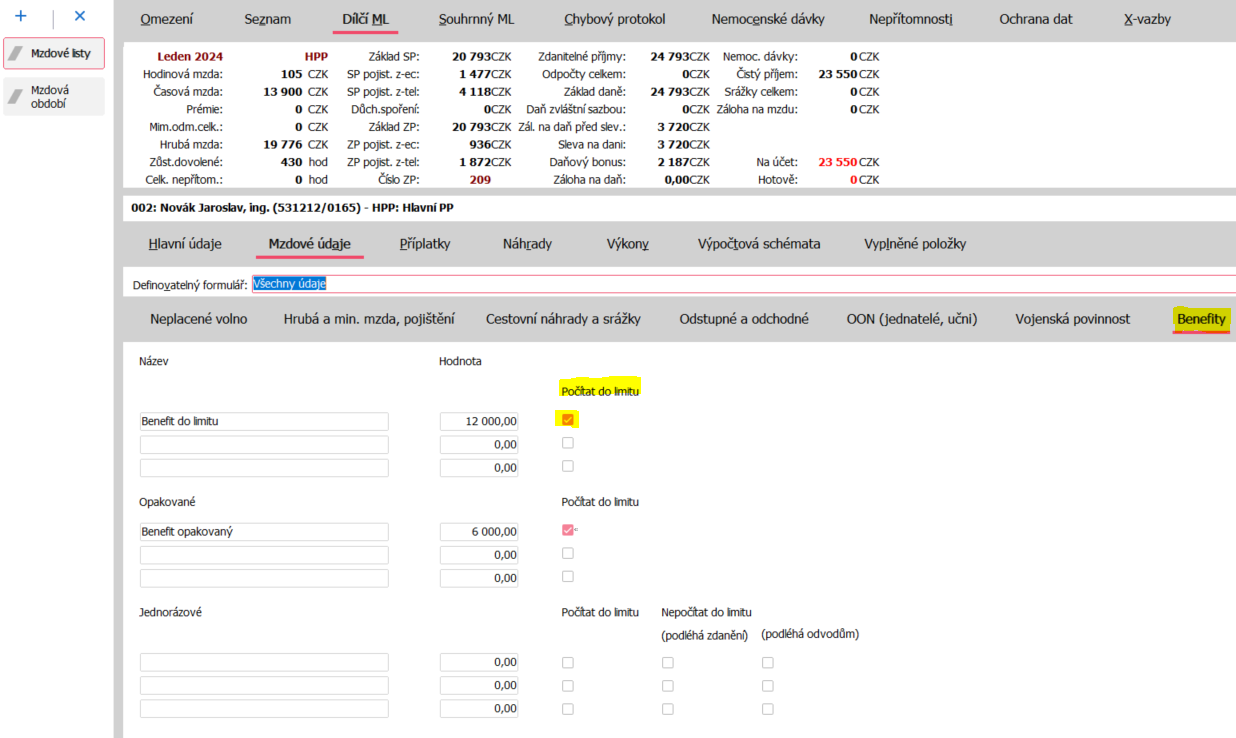Uncheck Počítat do limitu for Benefit do limitu
The height and width of the screenshot is (738, 1236).
(568, 420)
